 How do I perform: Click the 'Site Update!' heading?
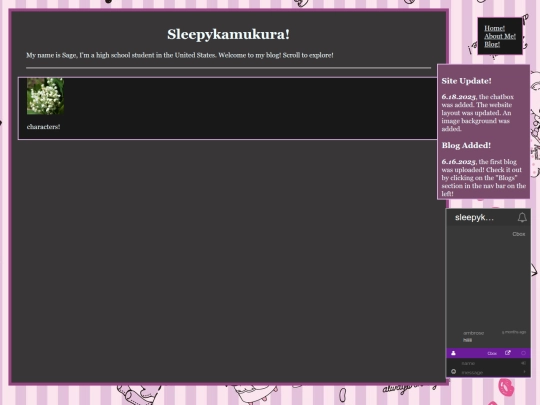(x=466, y=81)
